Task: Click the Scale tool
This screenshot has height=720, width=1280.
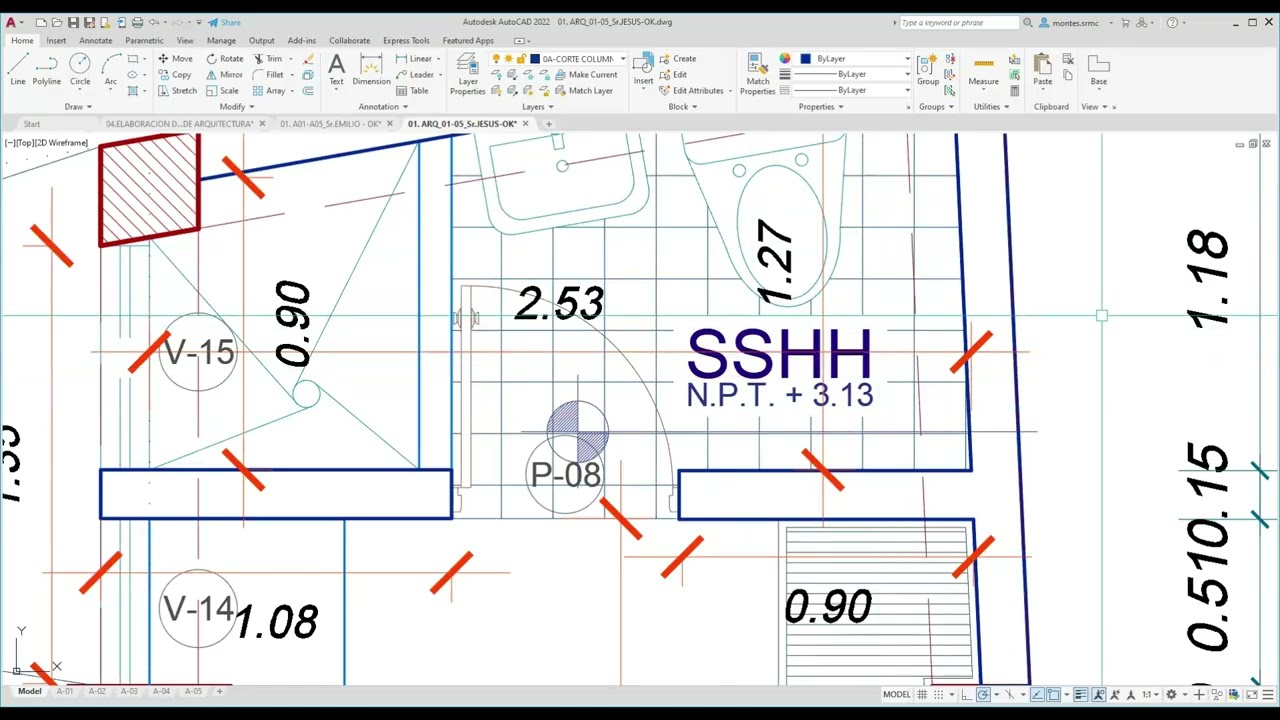Action: coord(222,91)
